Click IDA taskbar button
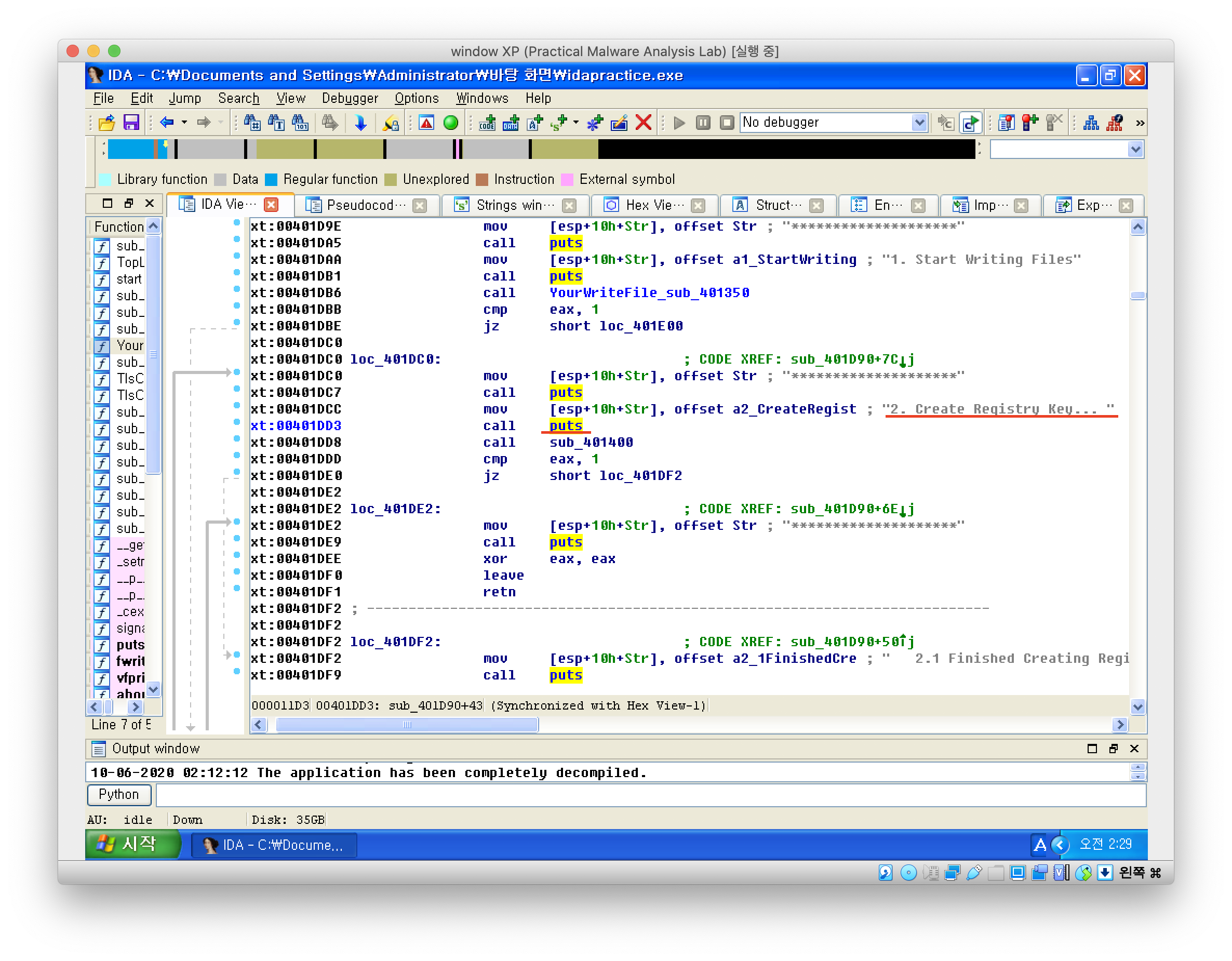 coord(274,845)
